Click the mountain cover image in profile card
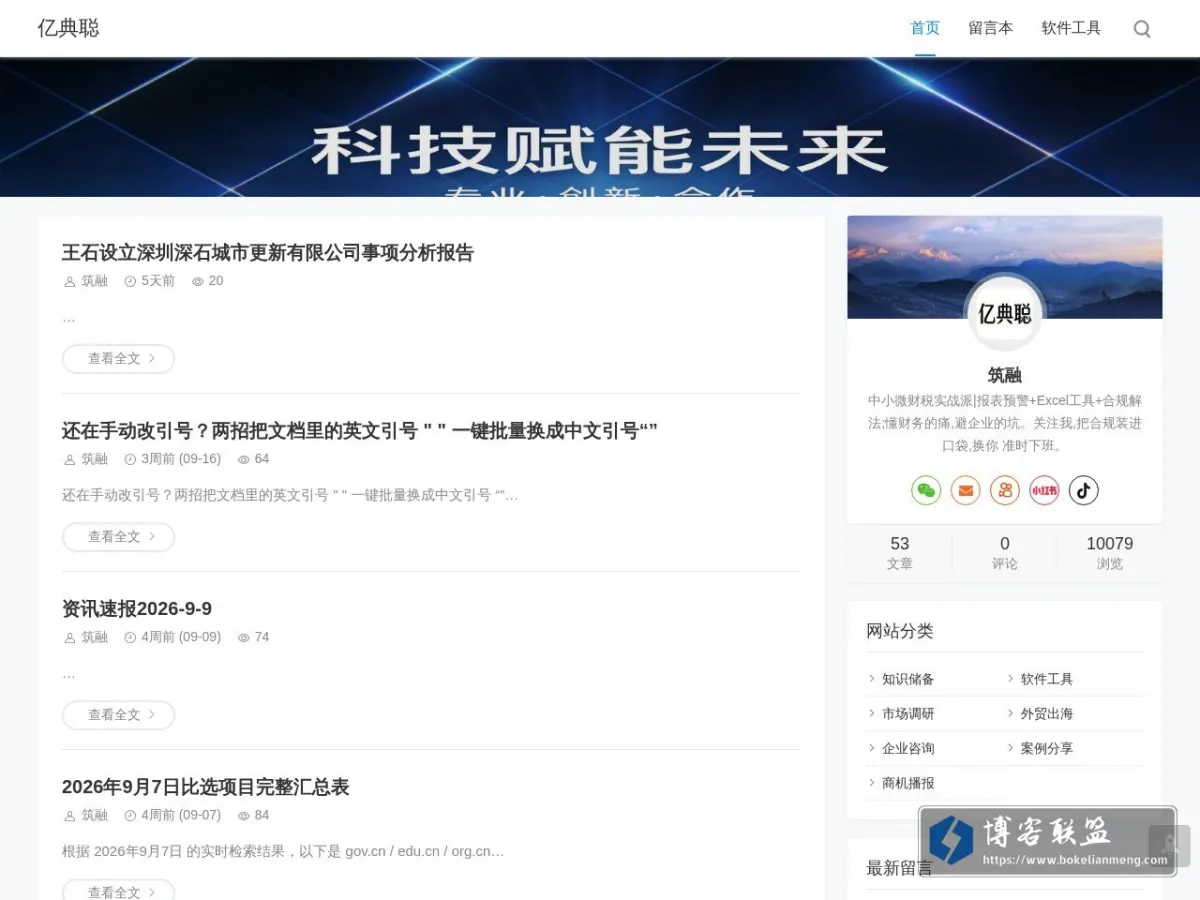Image resolution: width=1200 pixels, height=900 pixels. coord(1005,267)
